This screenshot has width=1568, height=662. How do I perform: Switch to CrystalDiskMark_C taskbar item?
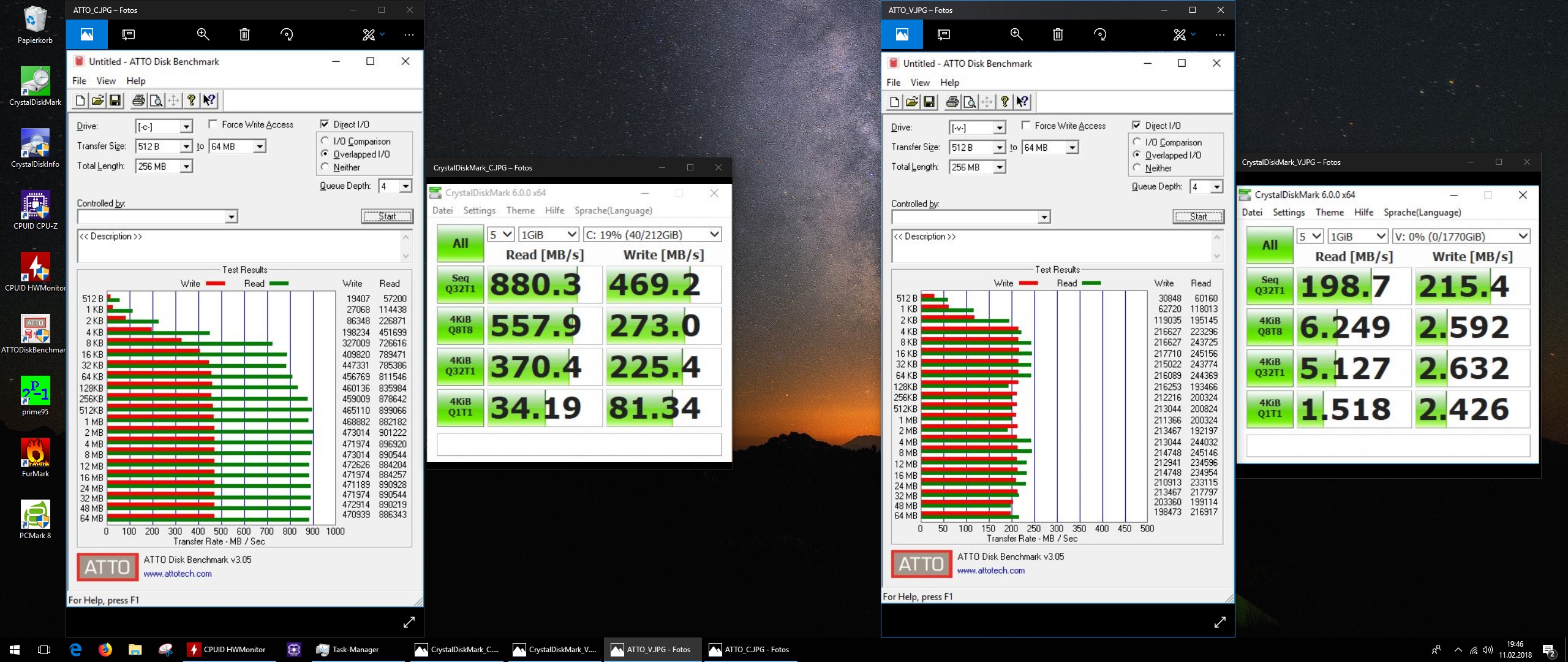[457, 650]
